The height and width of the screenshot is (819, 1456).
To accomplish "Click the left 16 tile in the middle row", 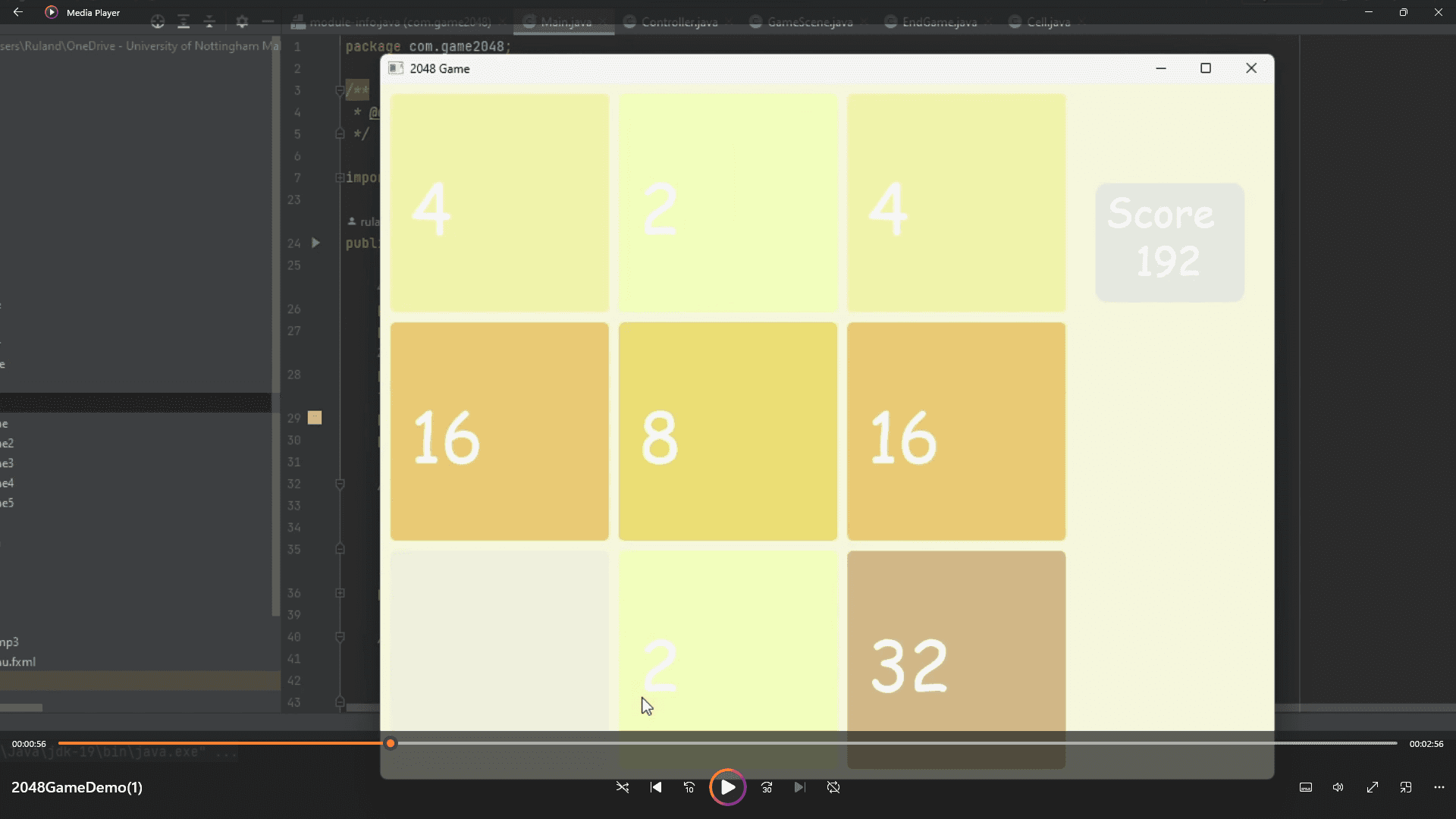I will 499,431.
